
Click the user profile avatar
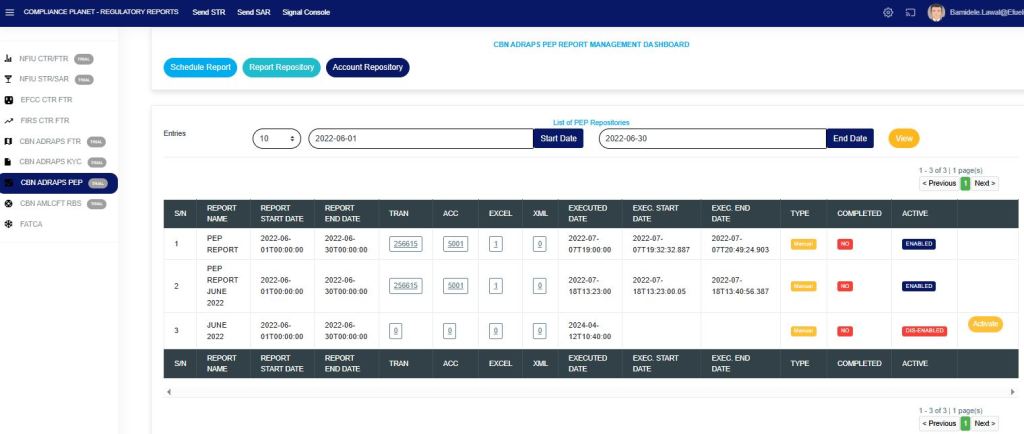coord(936,12)
